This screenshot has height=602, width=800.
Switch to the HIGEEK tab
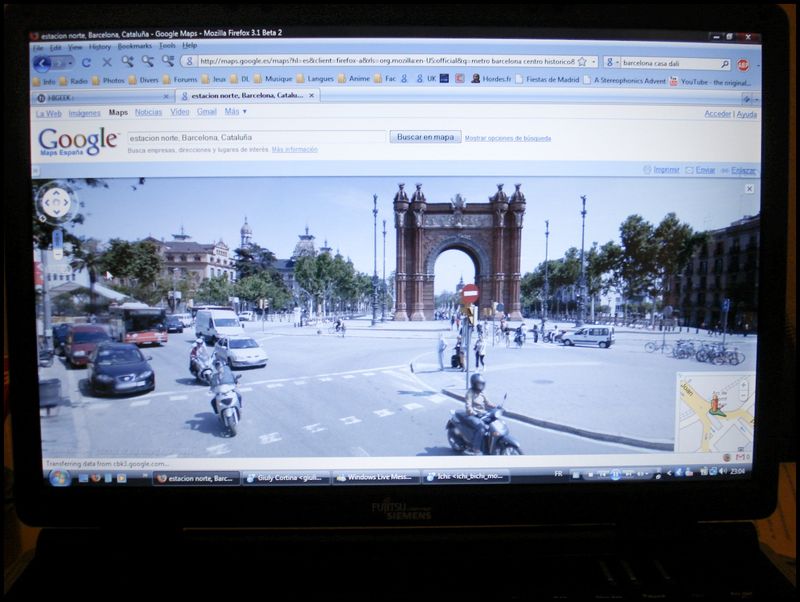(x=103, y=97)
